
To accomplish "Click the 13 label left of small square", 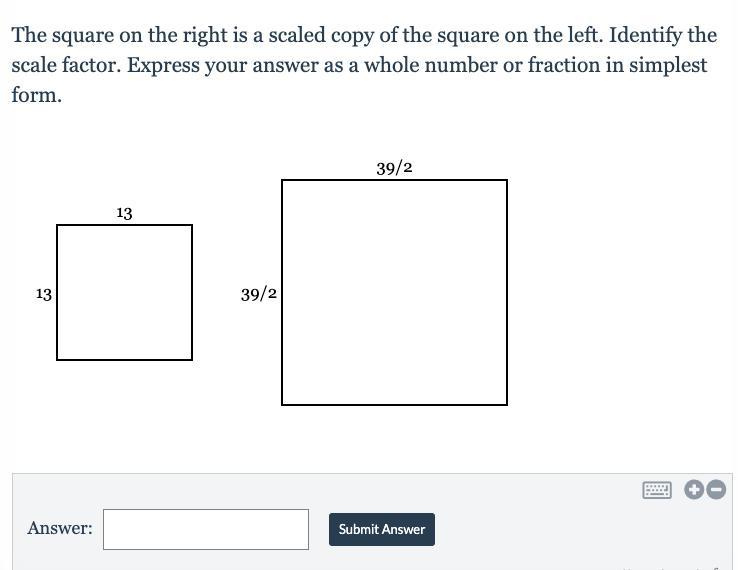I will coord(43,294).
